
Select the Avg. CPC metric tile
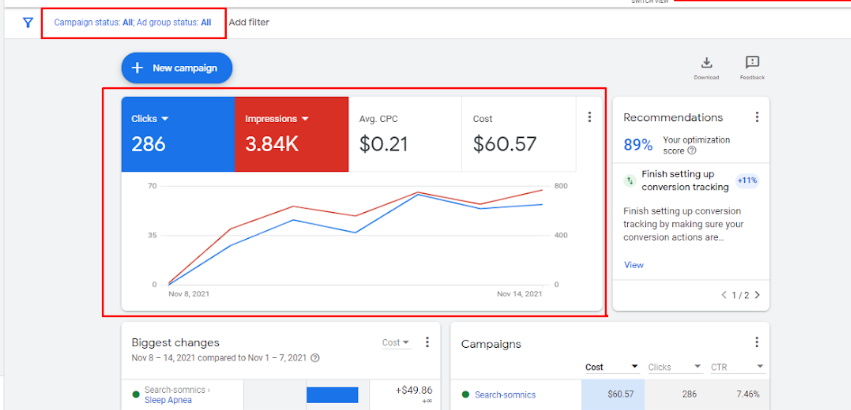click(404, 134)
